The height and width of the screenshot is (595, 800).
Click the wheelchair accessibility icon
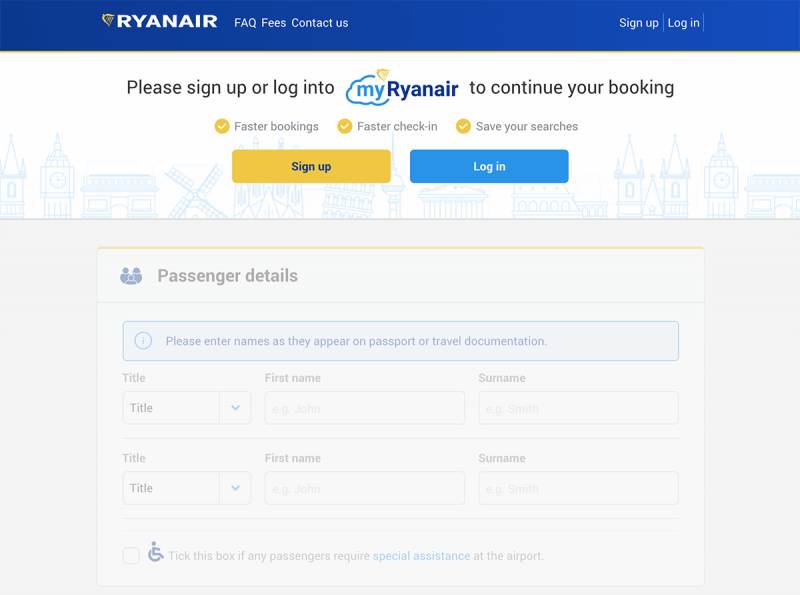(155, 552)
